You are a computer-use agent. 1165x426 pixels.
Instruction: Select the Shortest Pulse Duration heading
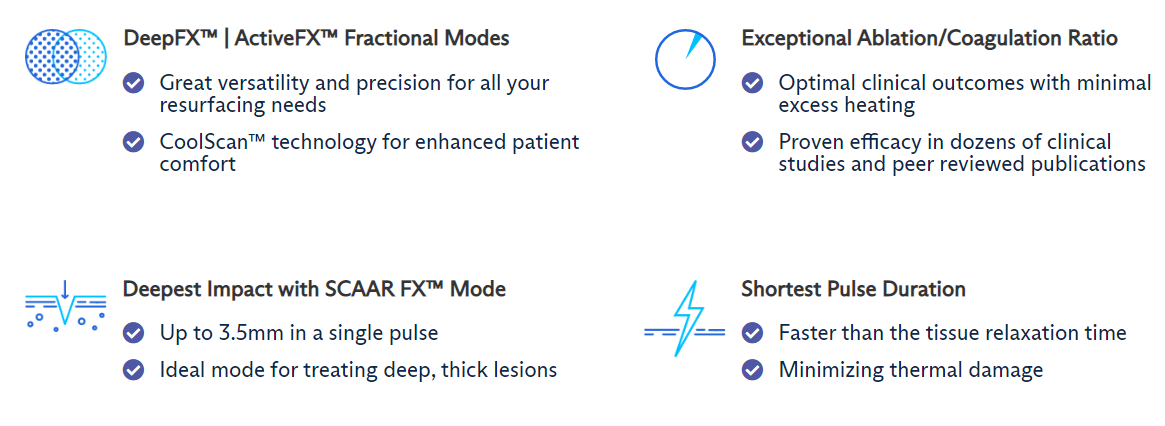854,288
